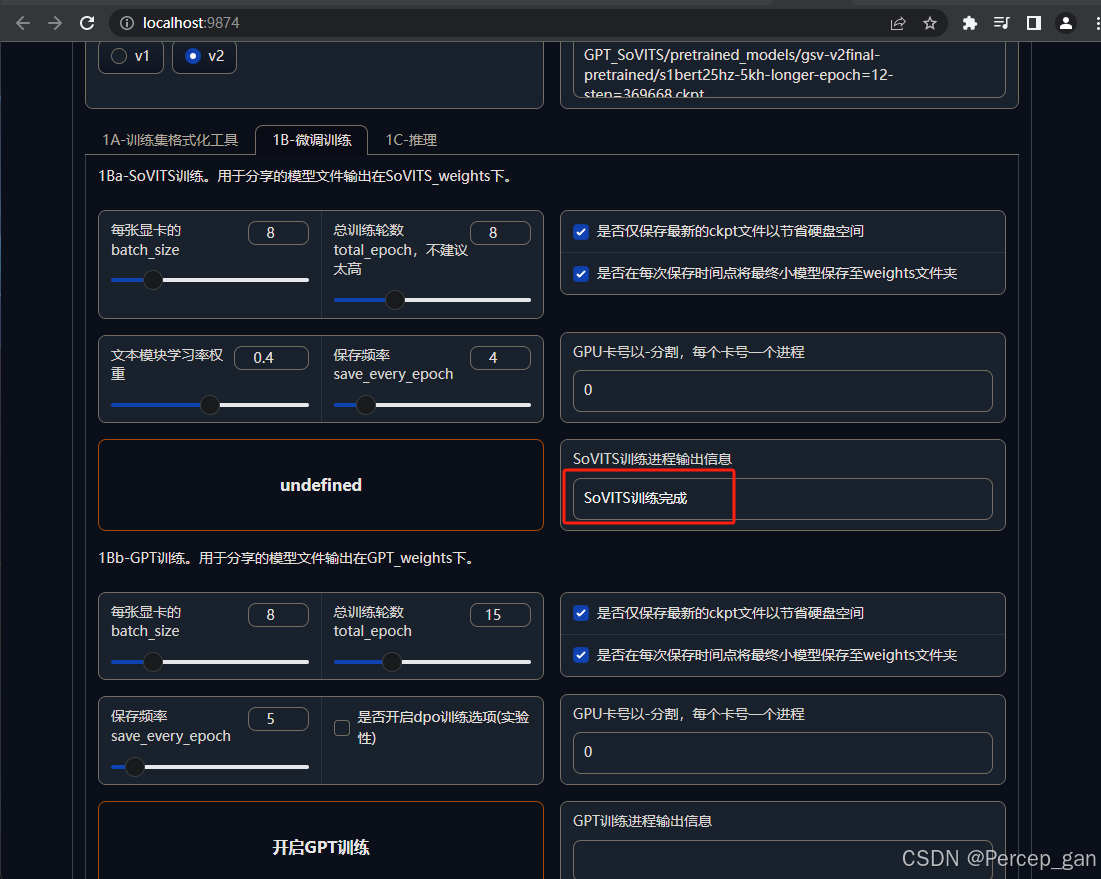Edit SoVITS total_epoch number box showing 8
The height and width of the screenshot is (879, 1101).
pyautogui.click(x=500, y=233)
